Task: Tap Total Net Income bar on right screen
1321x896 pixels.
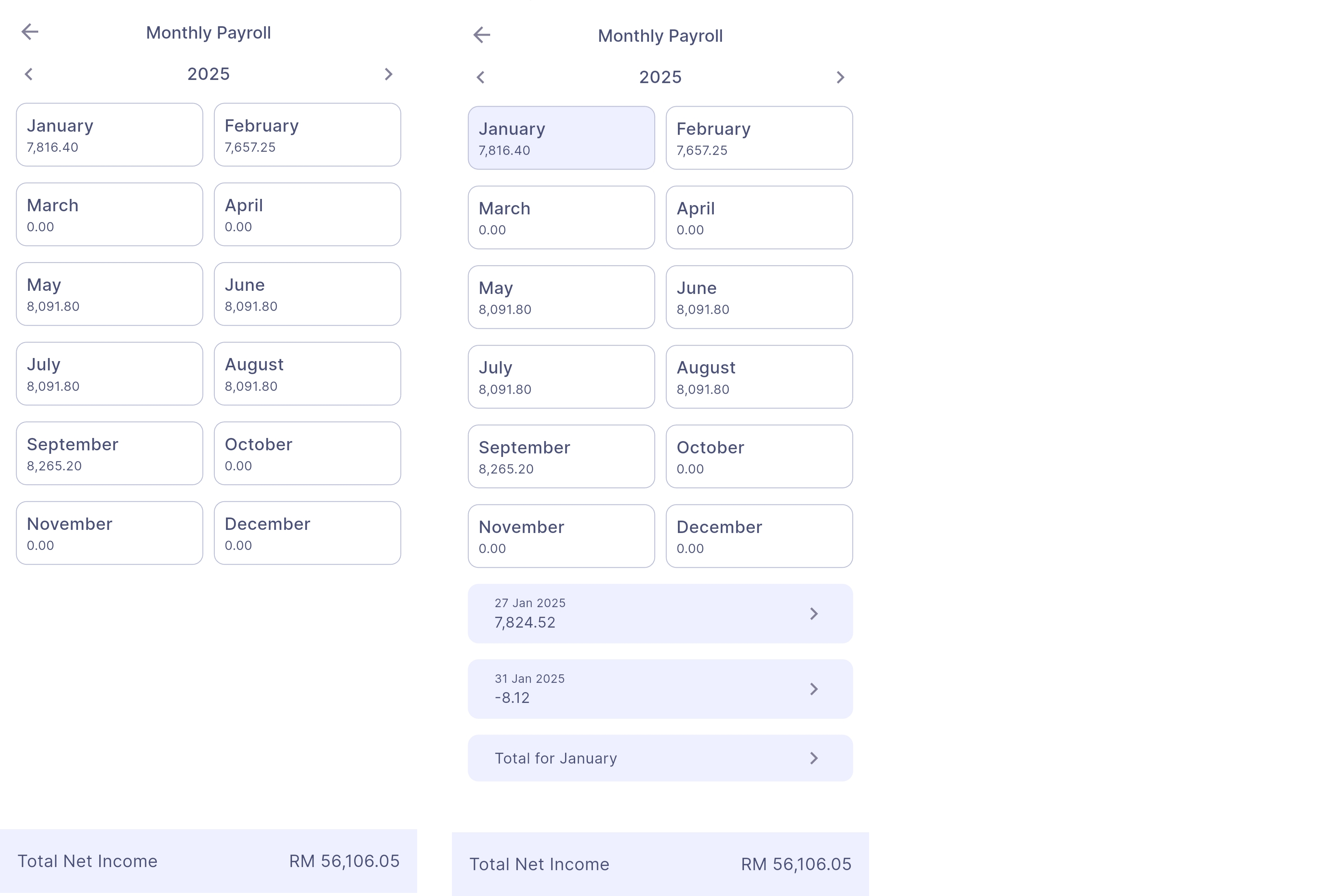Action: [x=660, y=864]
